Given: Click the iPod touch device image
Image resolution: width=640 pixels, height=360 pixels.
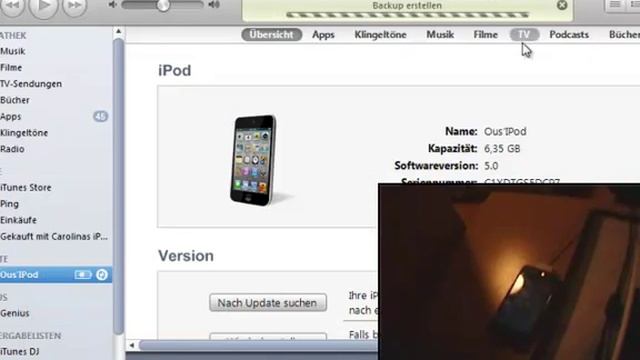Looking at the screenshot, I should tap(254, 160).
